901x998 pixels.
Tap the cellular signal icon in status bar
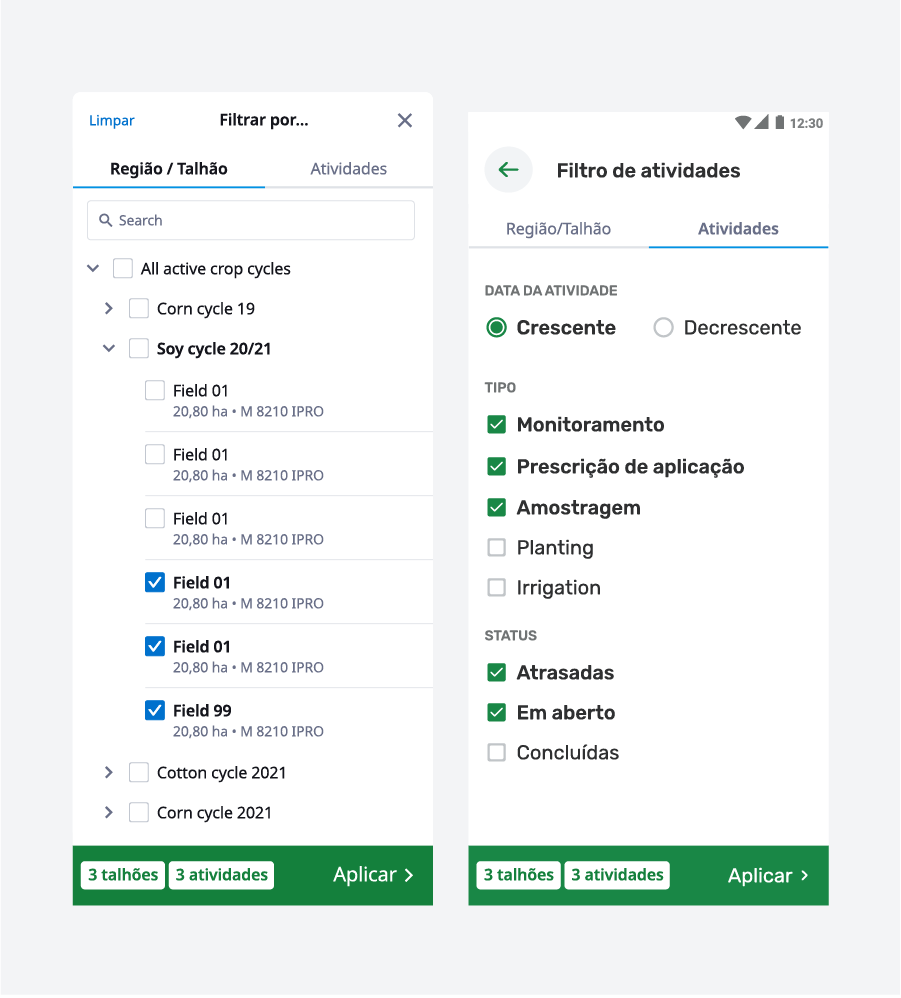click(x=762, y=122)
